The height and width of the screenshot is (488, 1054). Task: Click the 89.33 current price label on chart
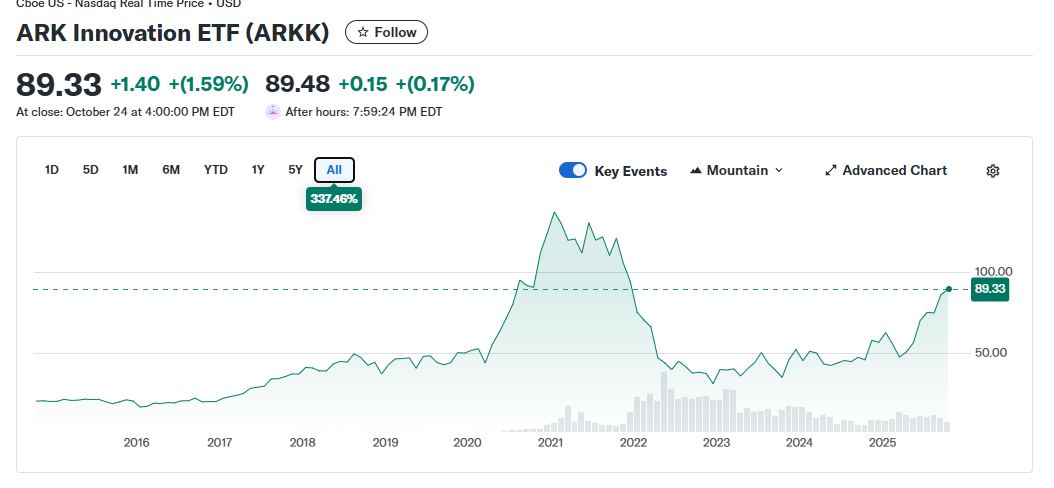[x=991, y=289]
